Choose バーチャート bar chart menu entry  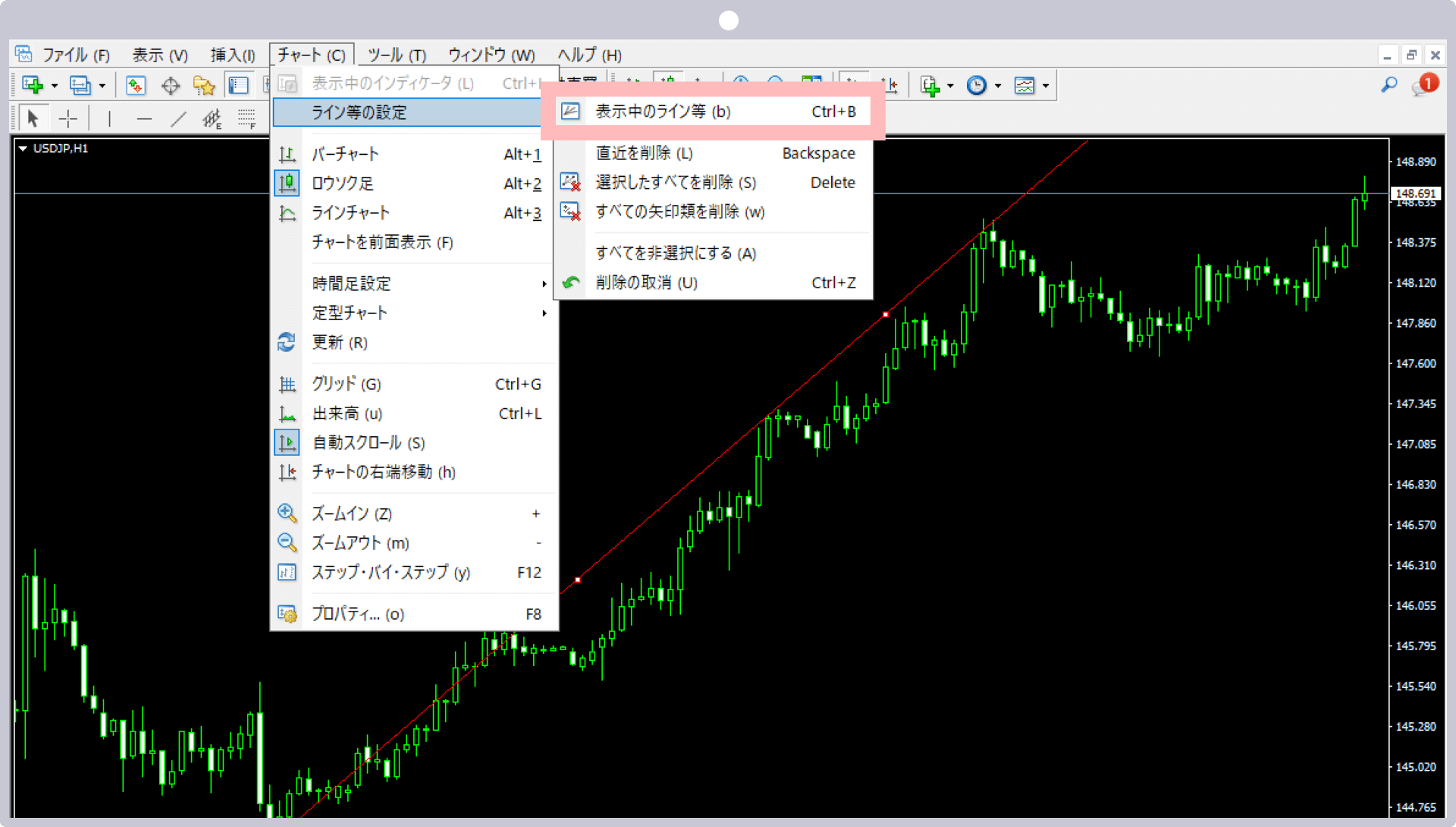(x=414, y=154)
